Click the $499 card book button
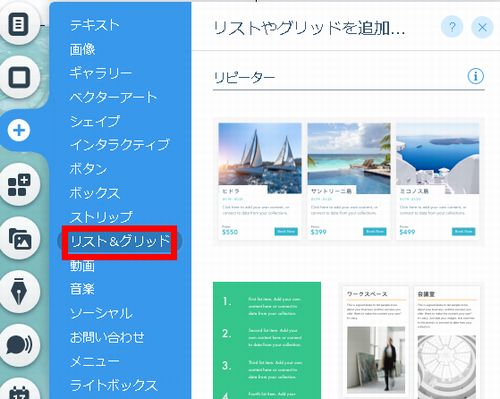500x399 pixels. coord(464,231)
